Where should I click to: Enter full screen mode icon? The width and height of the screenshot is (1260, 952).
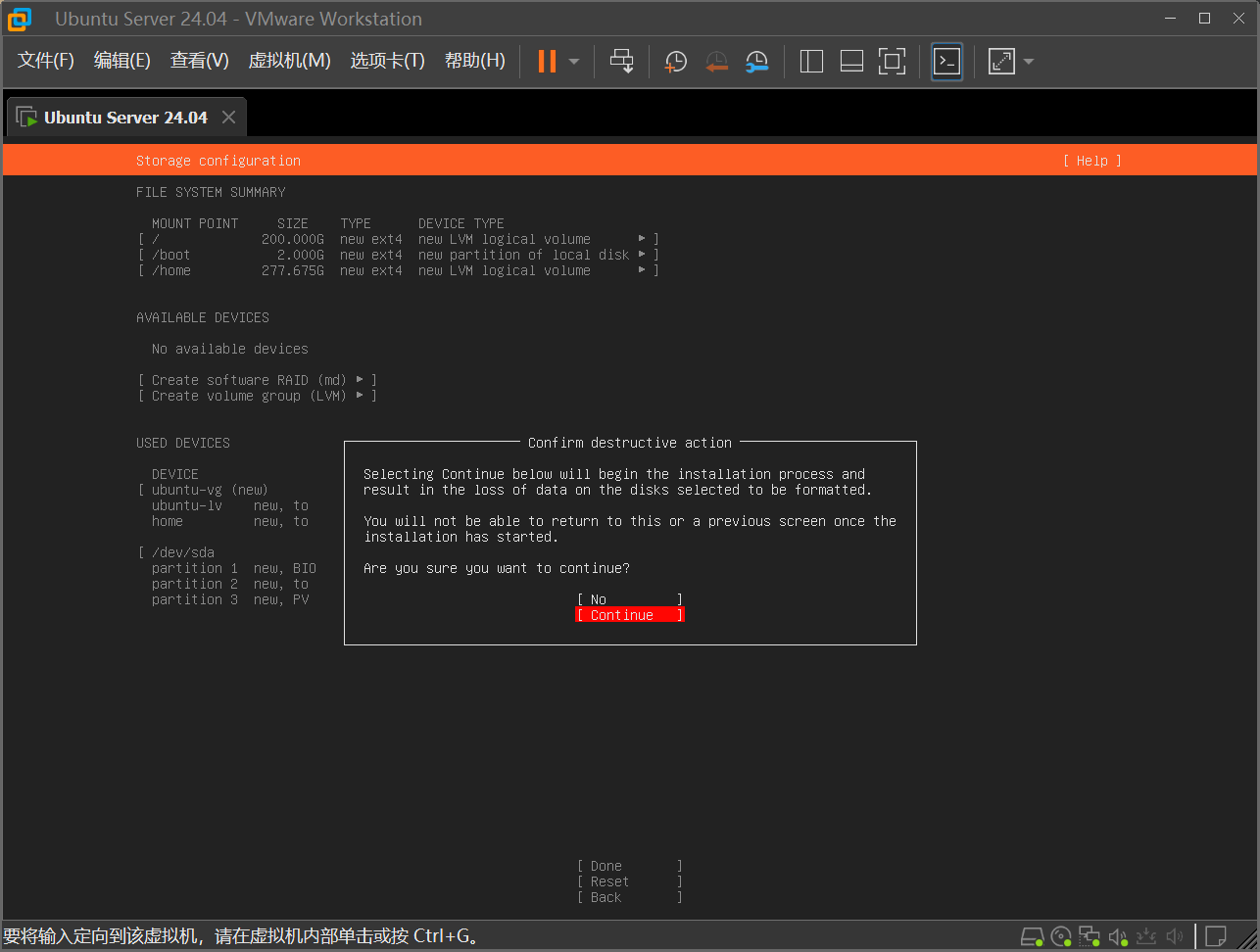892,61
